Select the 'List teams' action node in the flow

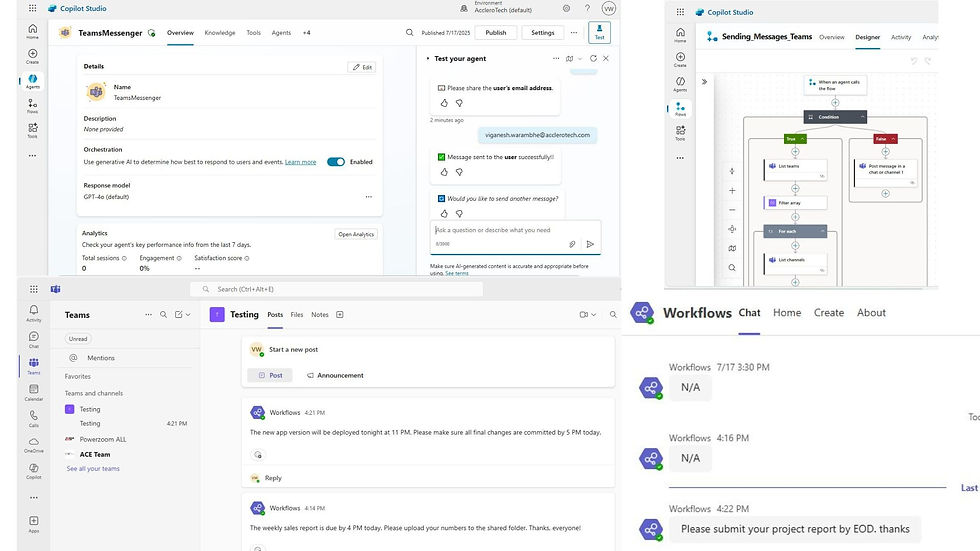coord(796,169)
